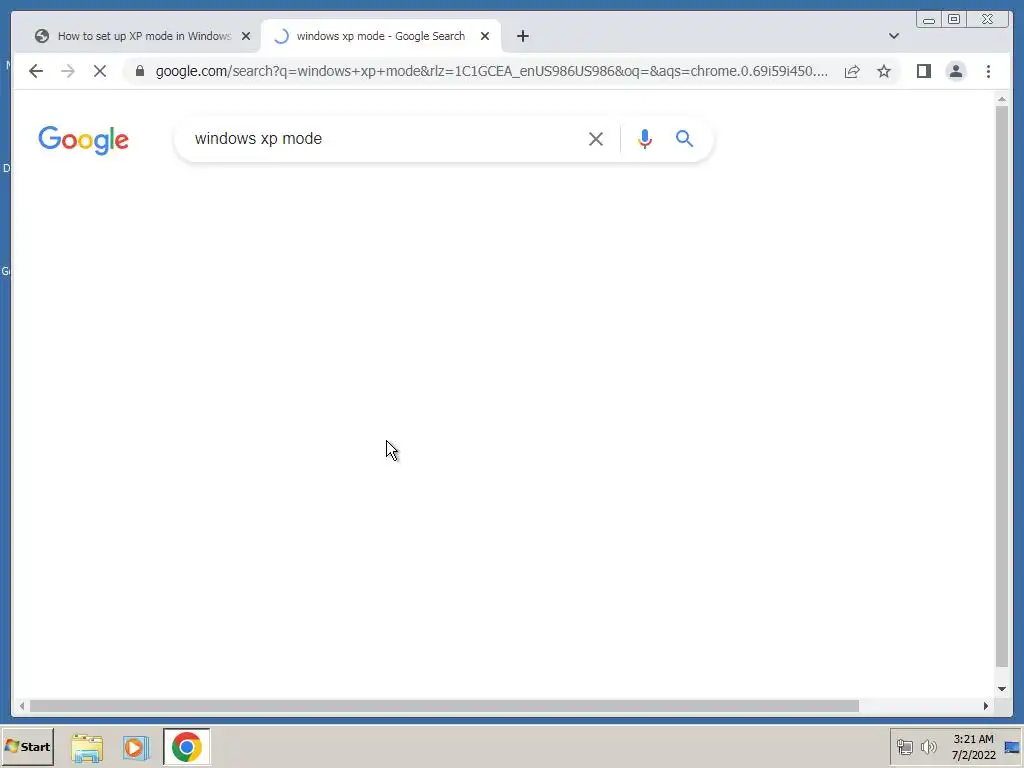View site information via lock icon

[x=140, y=71]
